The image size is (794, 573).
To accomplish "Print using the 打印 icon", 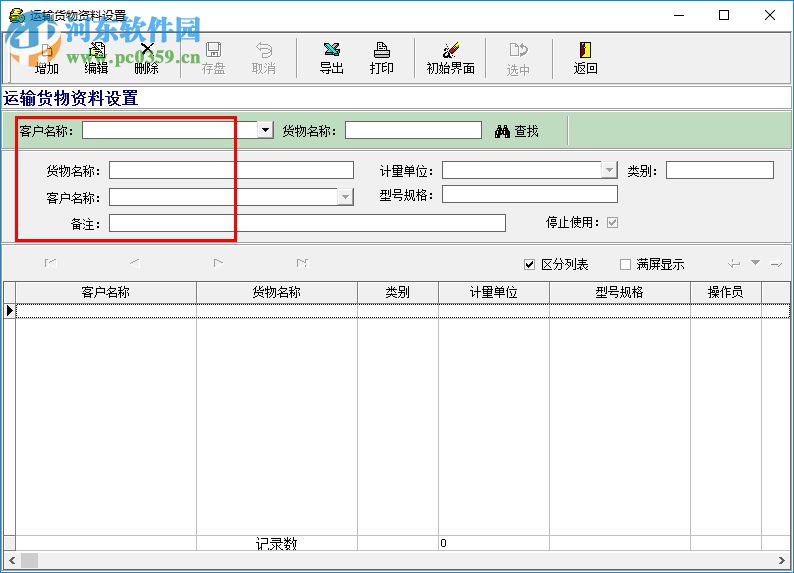I will (381, 58).
